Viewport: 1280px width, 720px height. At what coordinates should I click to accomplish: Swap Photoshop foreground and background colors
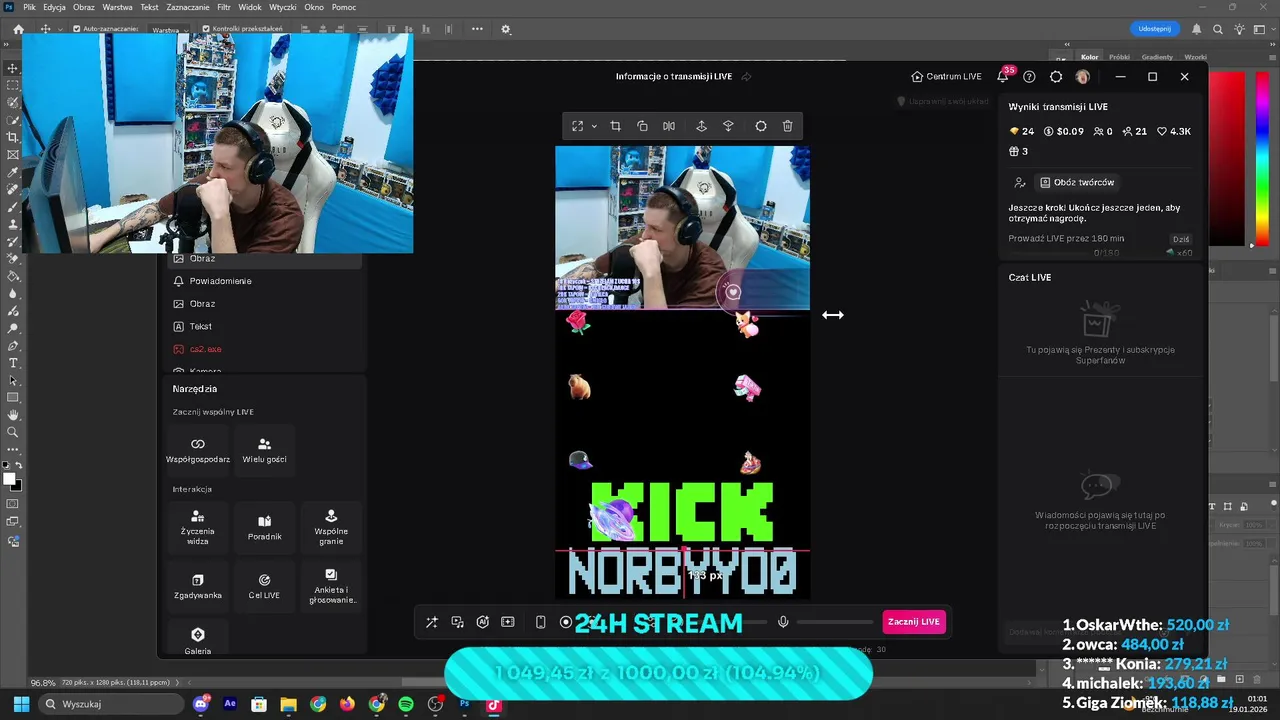pos(18,467)
